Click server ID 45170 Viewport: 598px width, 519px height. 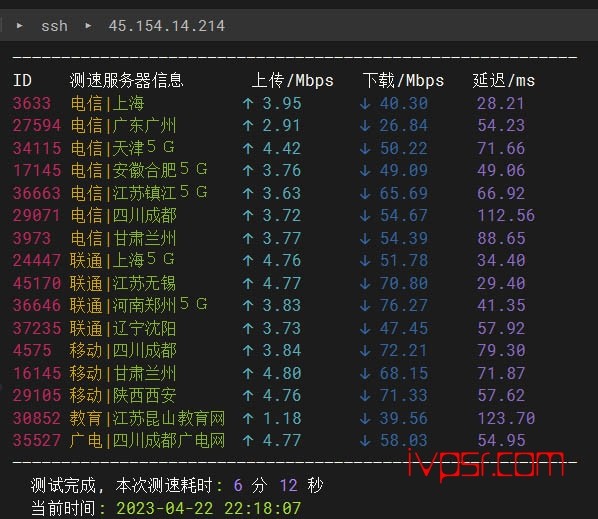(37, 283)
